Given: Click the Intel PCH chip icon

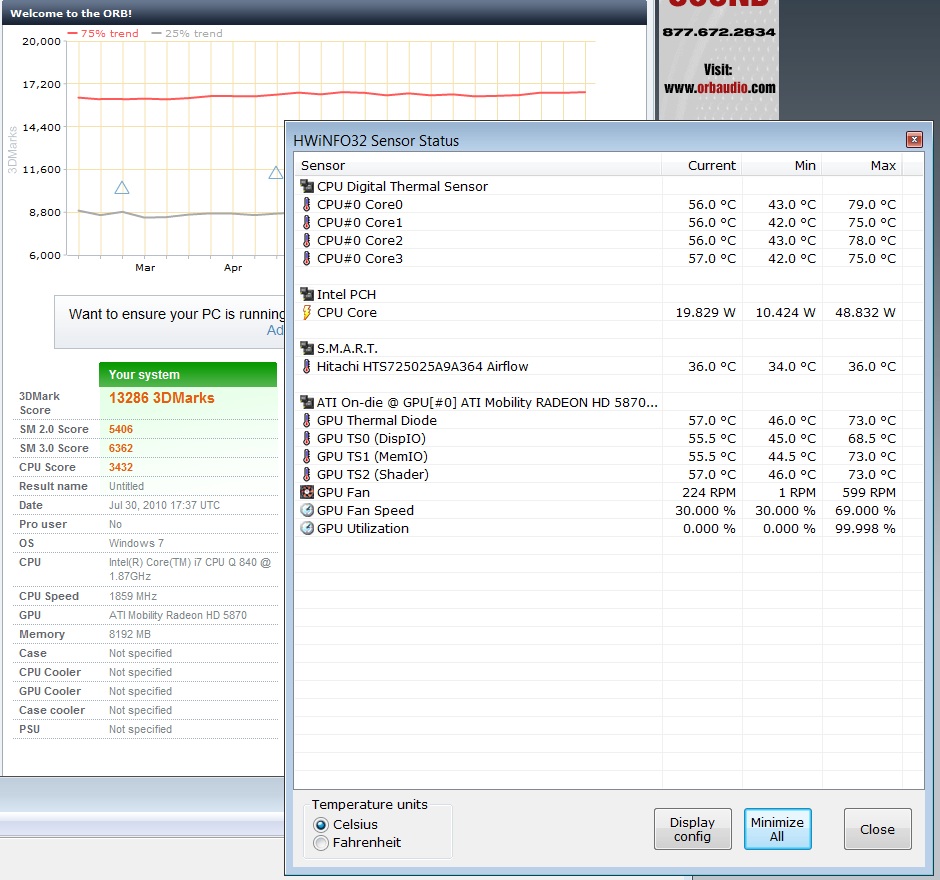Looking at the screenshot, I should (x=307, y=294).
